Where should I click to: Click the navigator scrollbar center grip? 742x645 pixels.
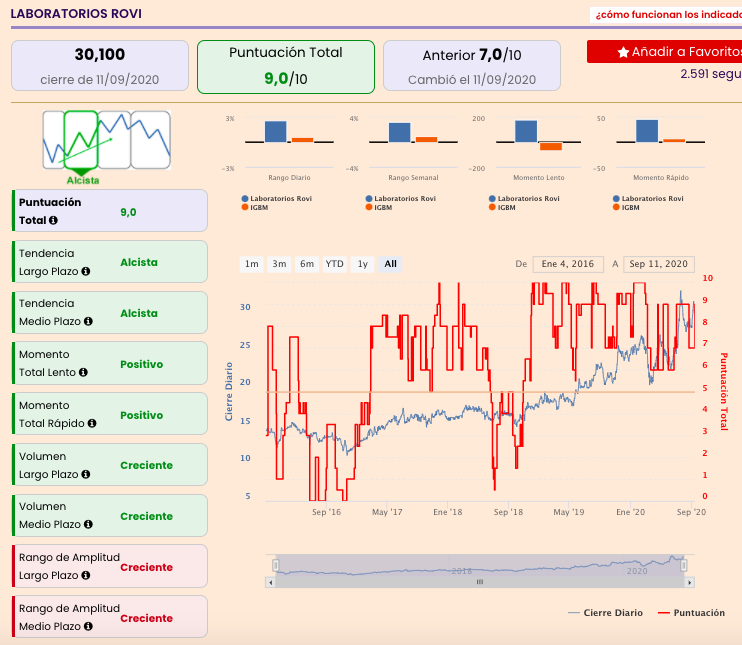click(480, 582)
